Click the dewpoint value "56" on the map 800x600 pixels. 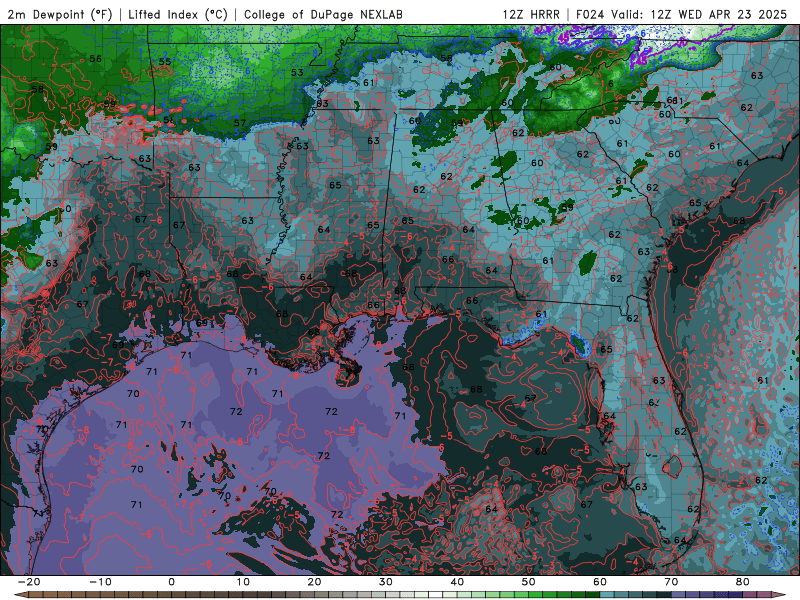point(95,59)
